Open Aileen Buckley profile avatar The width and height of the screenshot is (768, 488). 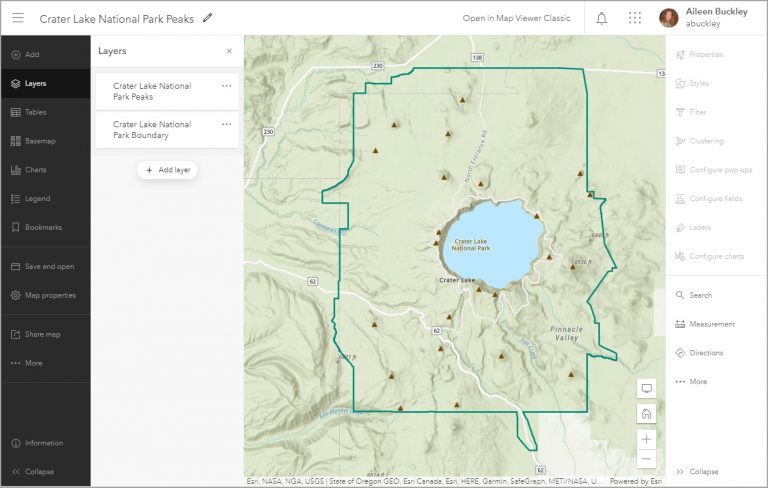tap(669, 18)
